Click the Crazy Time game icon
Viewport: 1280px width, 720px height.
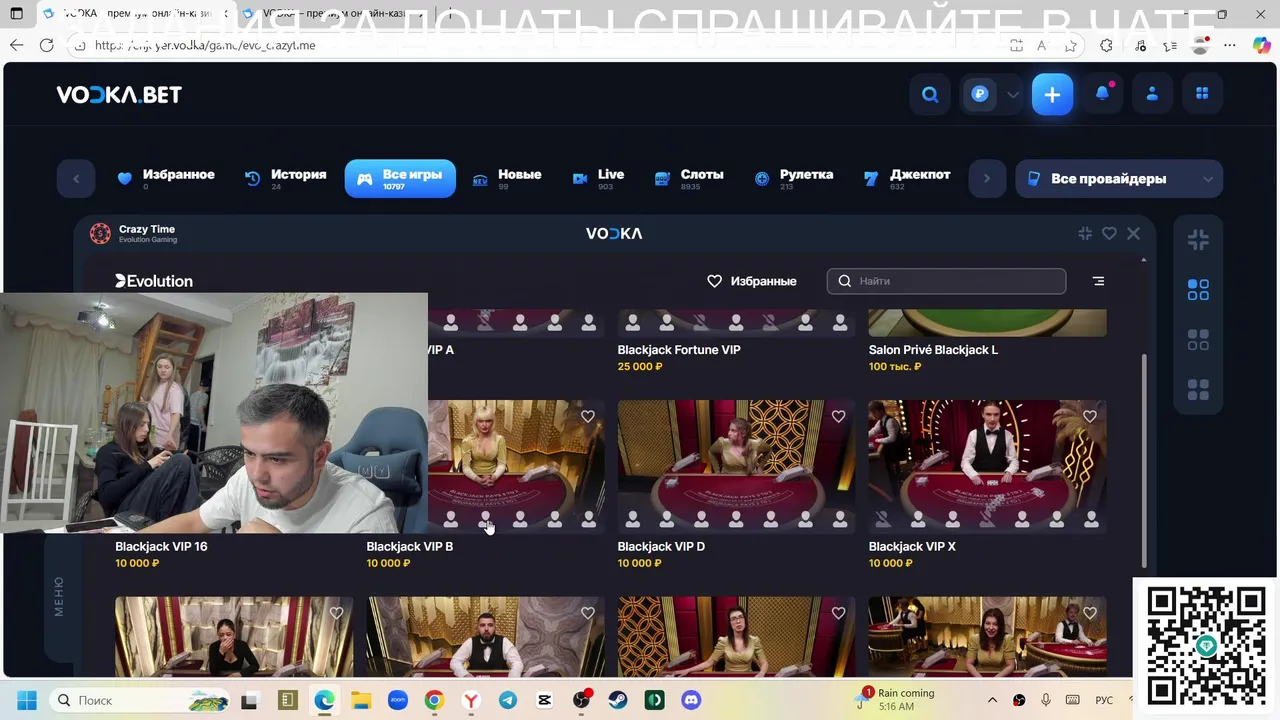coord(100,233)
